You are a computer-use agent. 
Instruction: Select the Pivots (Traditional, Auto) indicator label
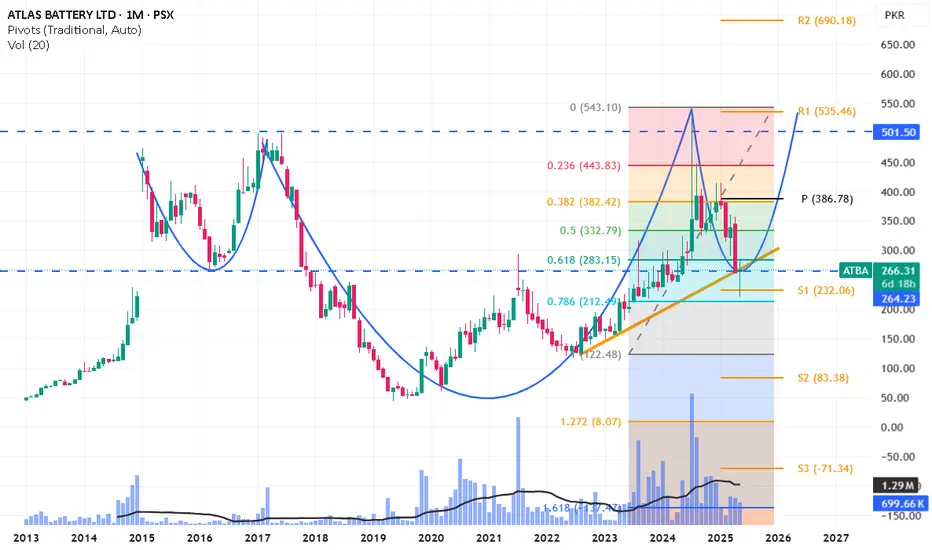coord(74,30)
